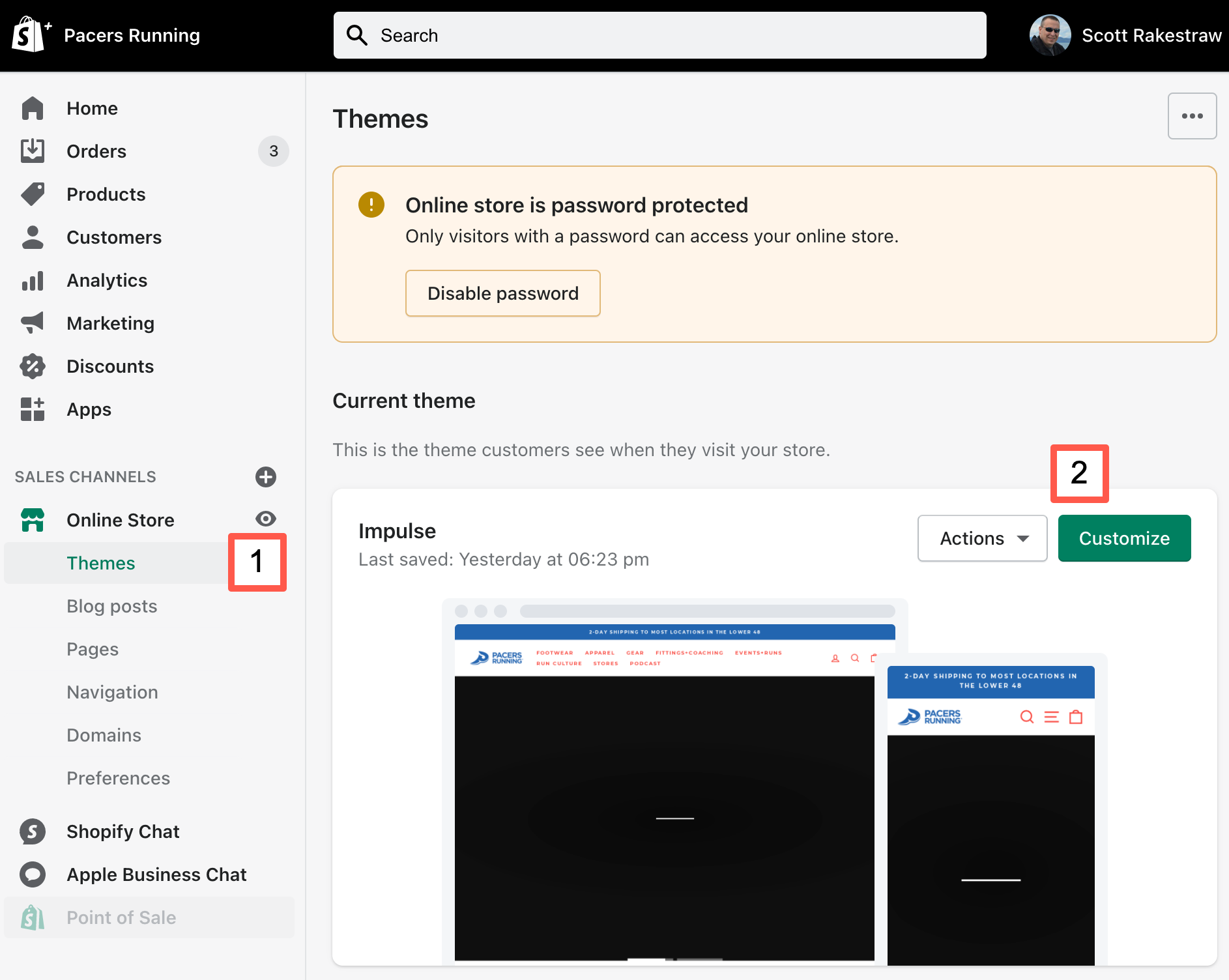Screen dimensions: 1229x980
Task: Open Navigation under Online Store
Action: tap(113, 692)
